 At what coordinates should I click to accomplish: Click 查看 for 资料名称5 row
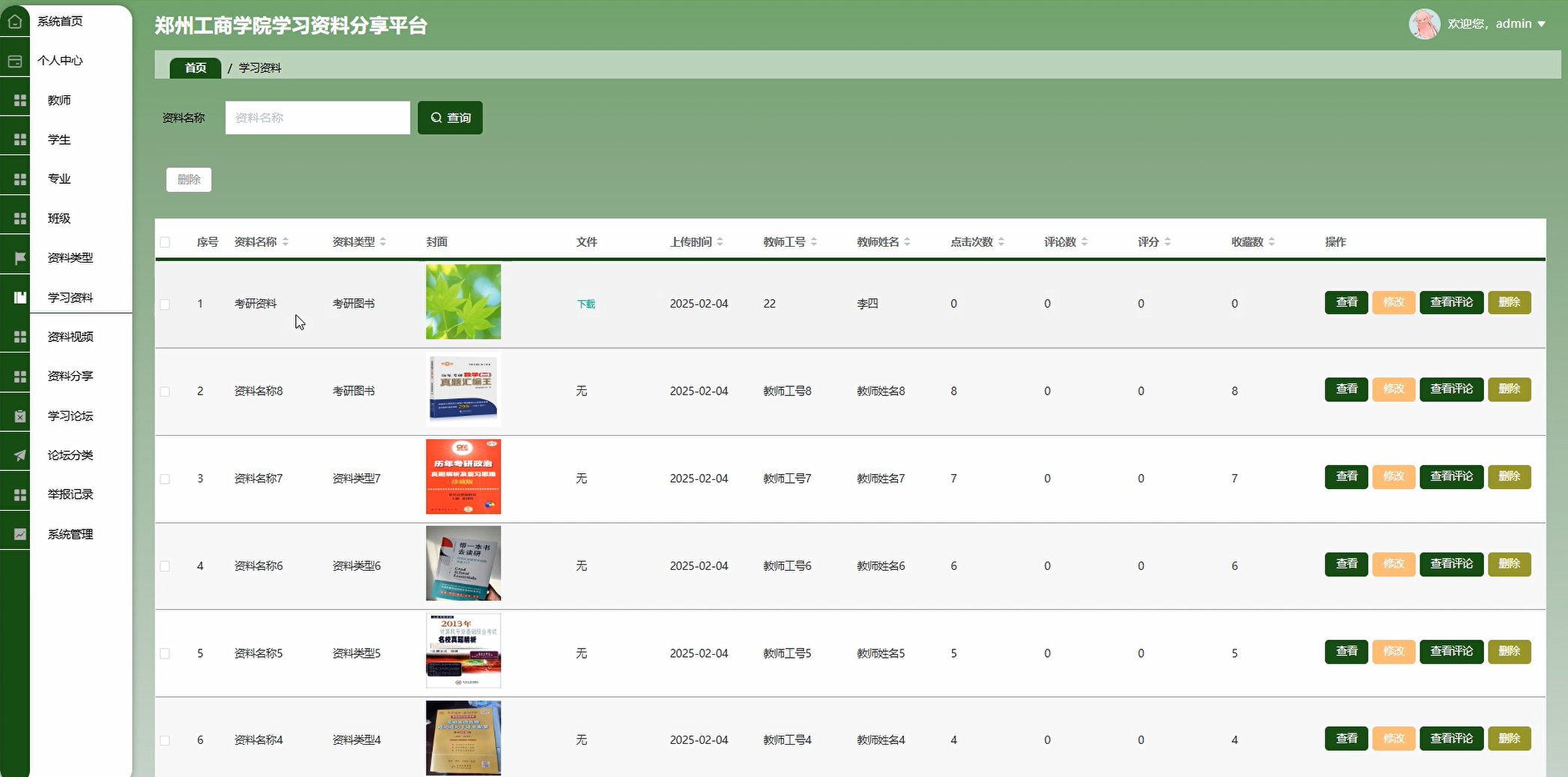coord(1346,651)
